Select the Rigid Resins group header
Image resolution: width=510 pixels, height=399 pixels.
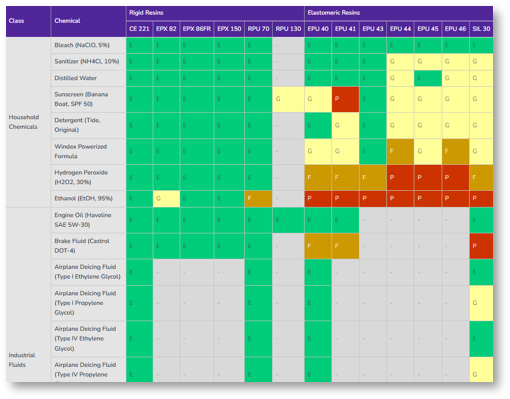(215, 13)
